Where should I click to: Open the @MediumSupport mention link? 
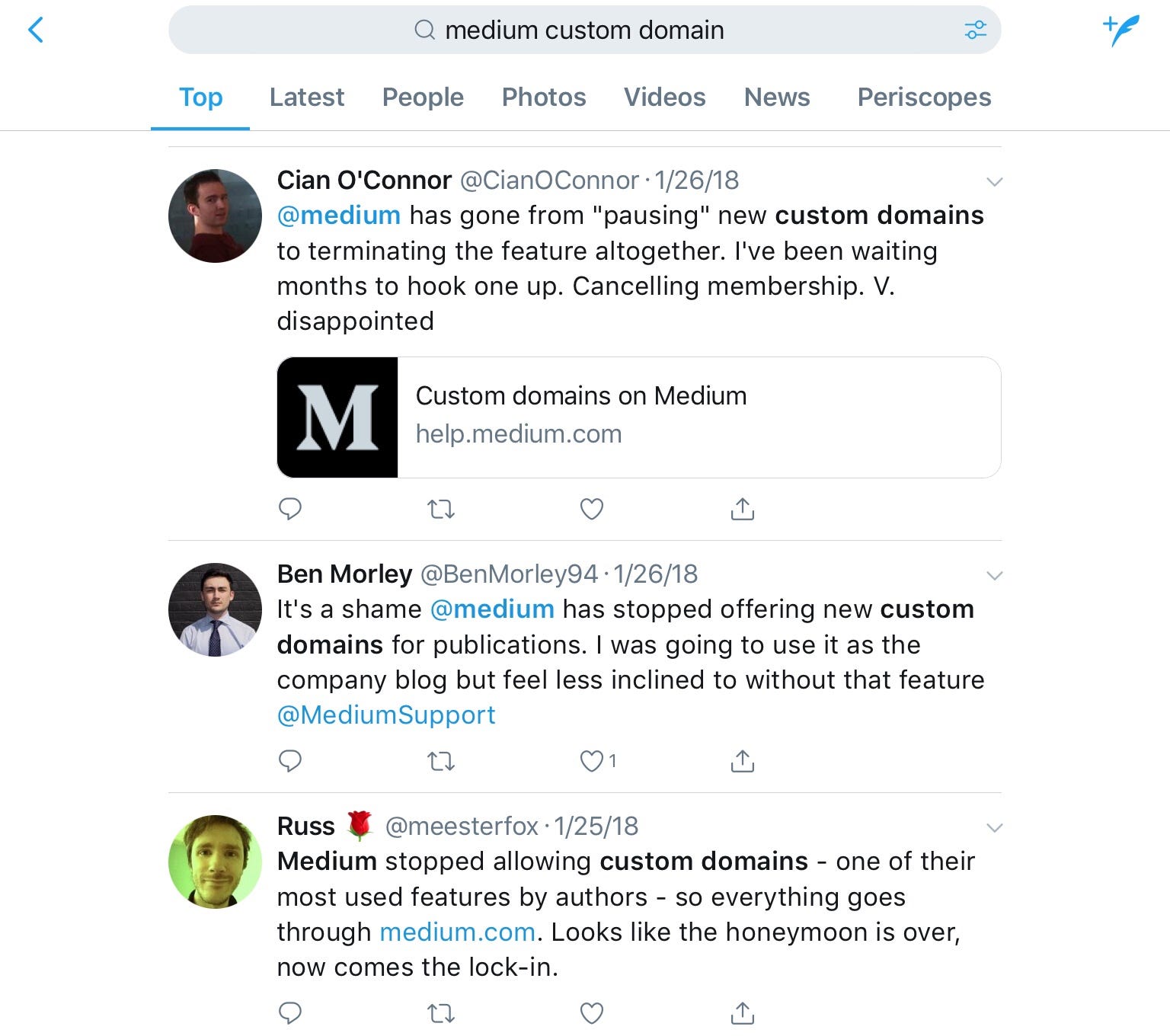pos(386,715)
